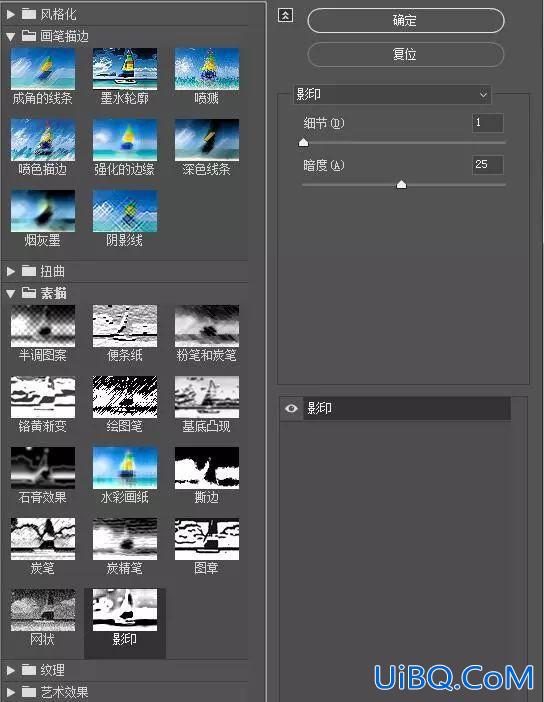Choose the 半调图案 sketch filter
544x702 pixels.
coord(43,326)
